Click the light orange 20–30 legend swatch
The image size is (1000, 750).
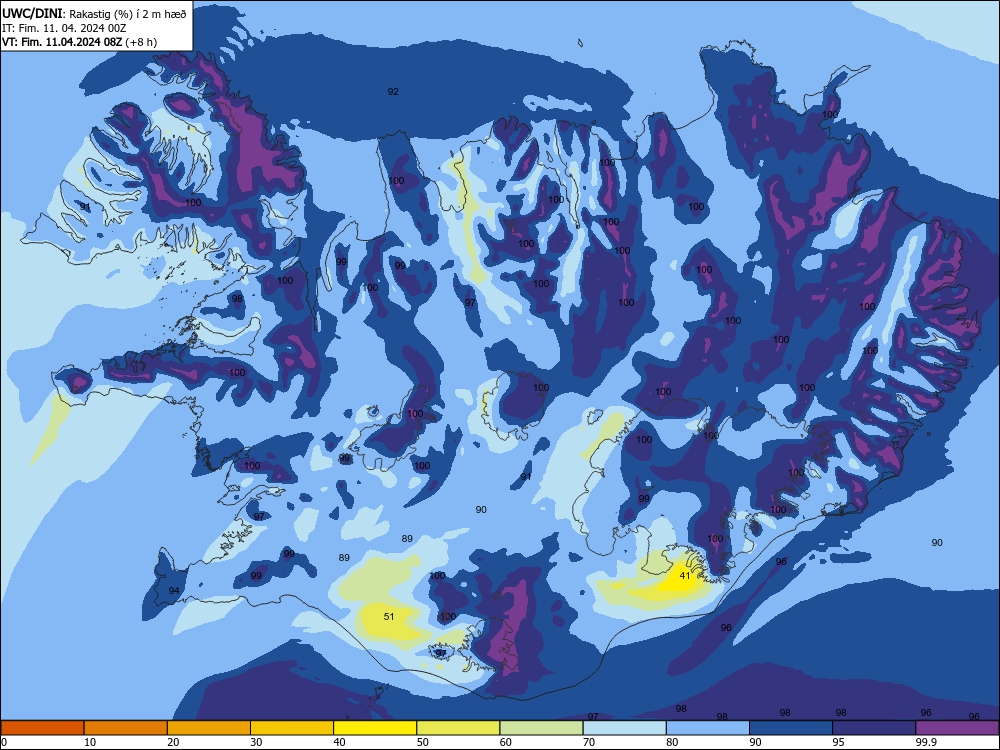point(209,728)
